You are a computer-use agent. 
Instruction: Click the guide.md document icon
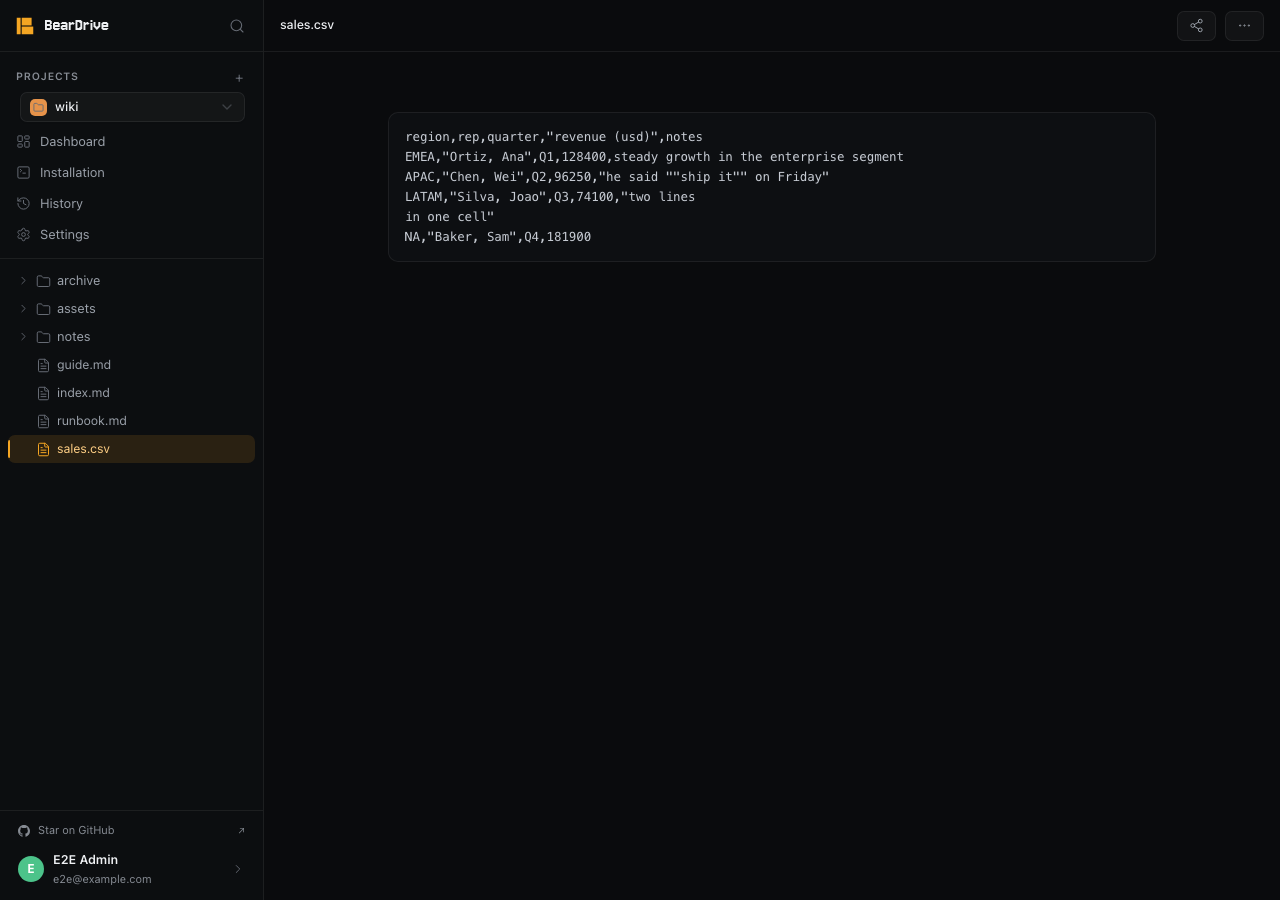[x=43, y=365]
